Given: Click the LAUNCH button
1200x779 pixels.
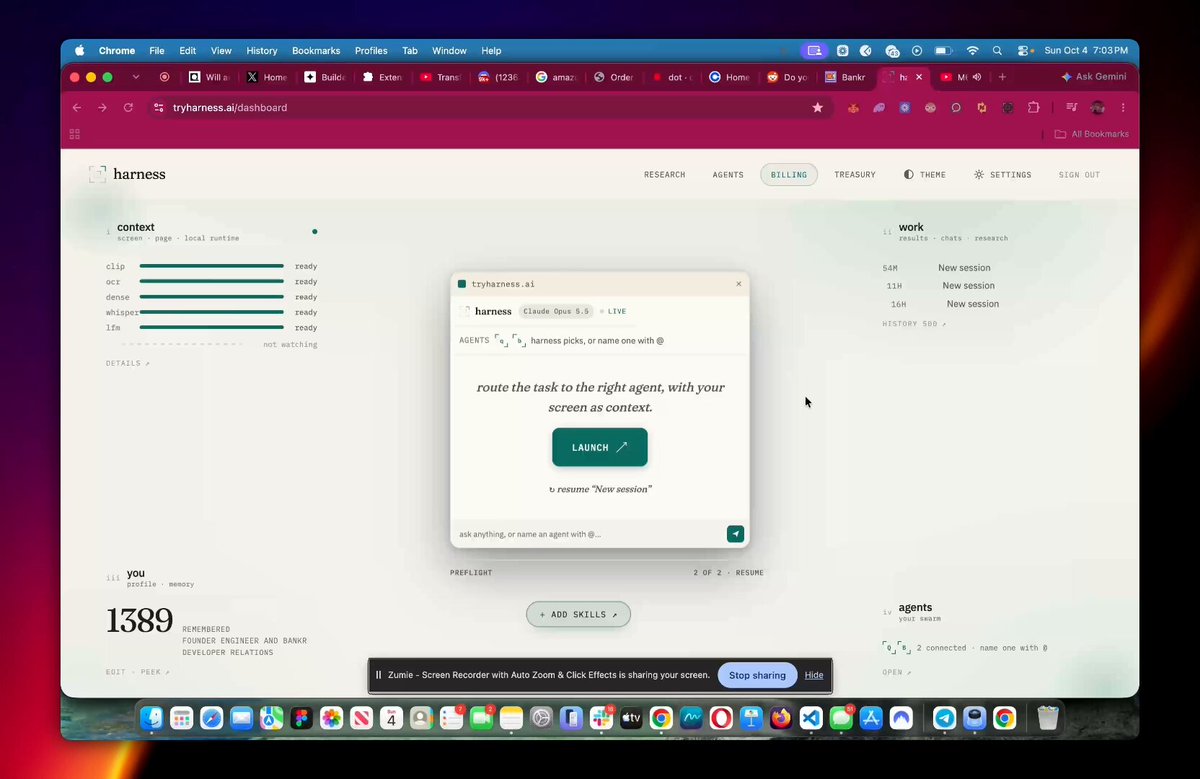Looking at the screenshot, I should pos(600,447).
